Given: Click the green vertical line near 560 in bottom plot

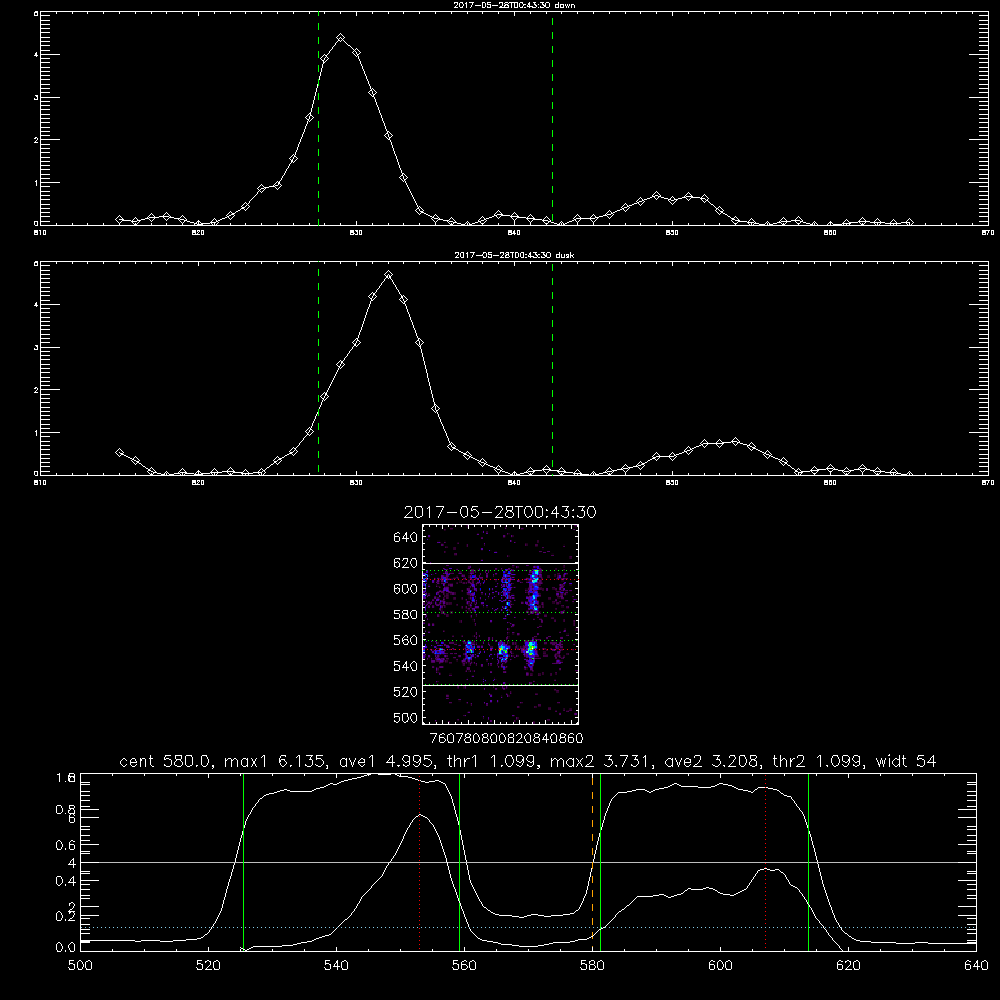Looking at the screenshot, I should tap(459, 861).
